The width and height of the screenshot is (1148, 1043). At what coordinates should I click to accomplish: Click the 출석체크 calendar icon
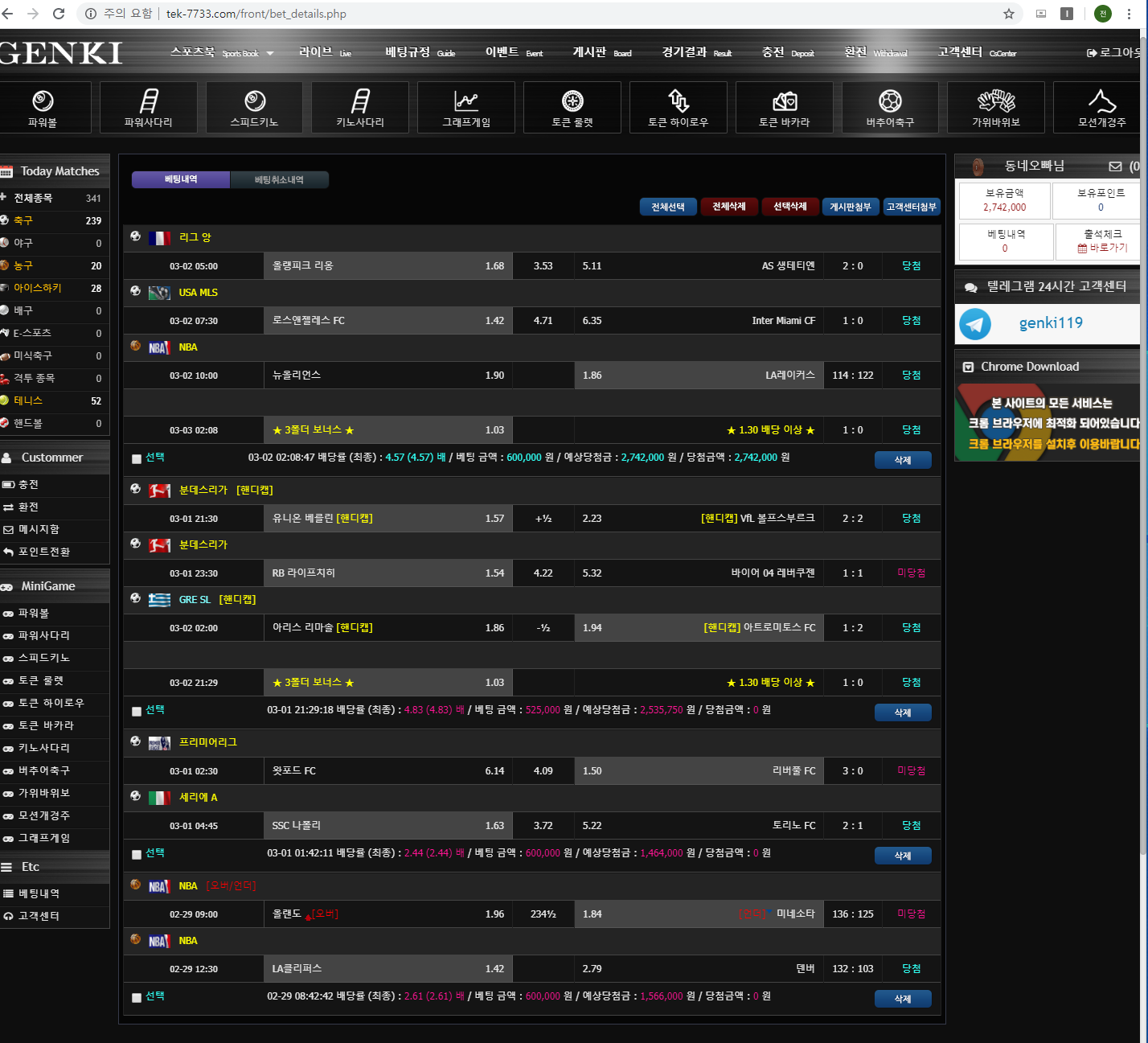(1082, 248)
